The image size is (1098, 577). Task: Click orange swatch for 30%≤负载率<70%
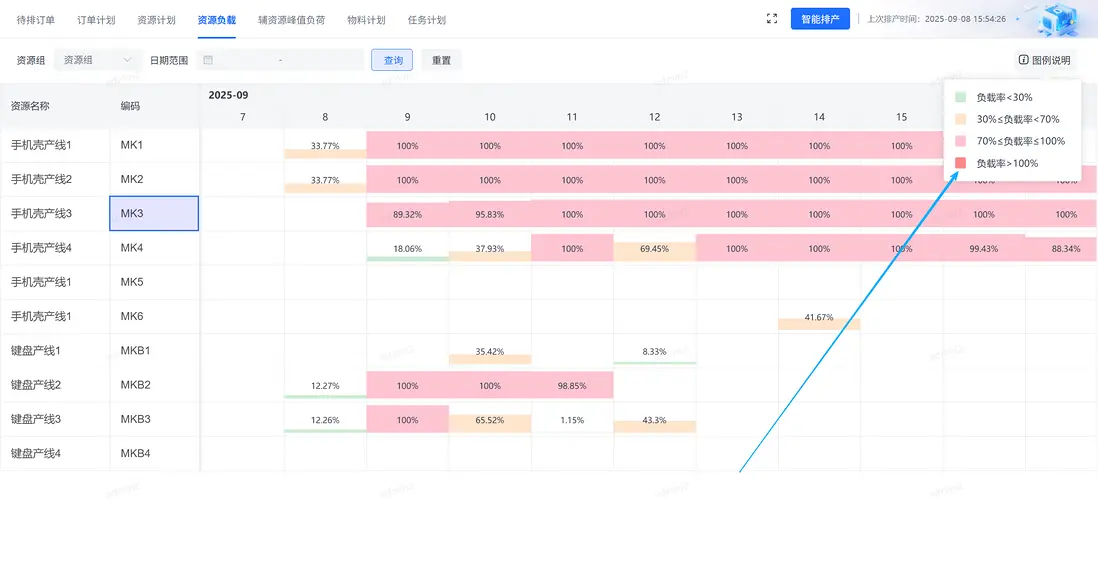960,119
